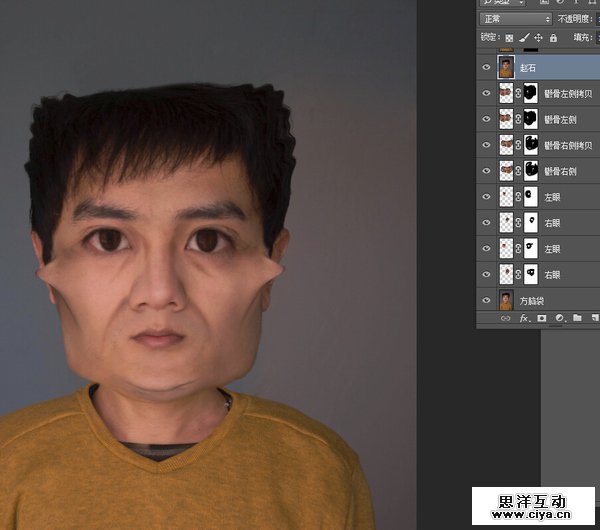Toggle visibility of 方脑袋 layer
The height and width of the screenshot is (530, 600).
point(487,300)
